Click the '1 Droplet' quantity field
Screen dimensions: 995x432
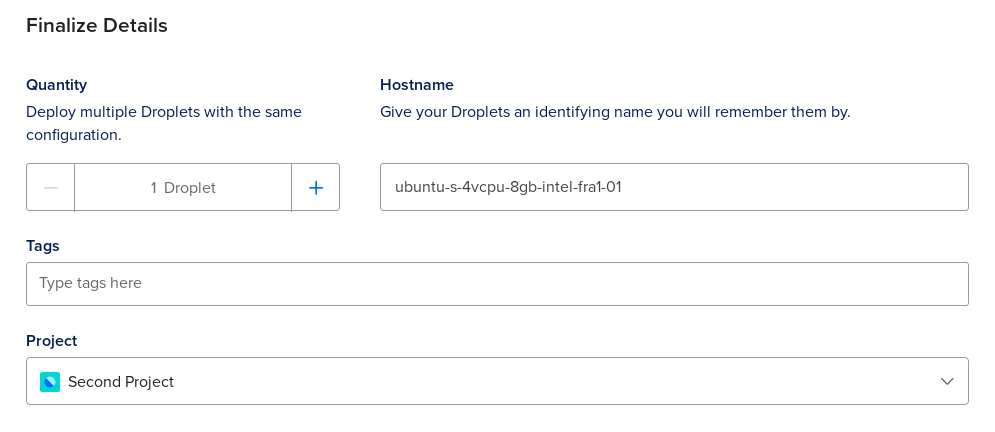pos(183,188)
